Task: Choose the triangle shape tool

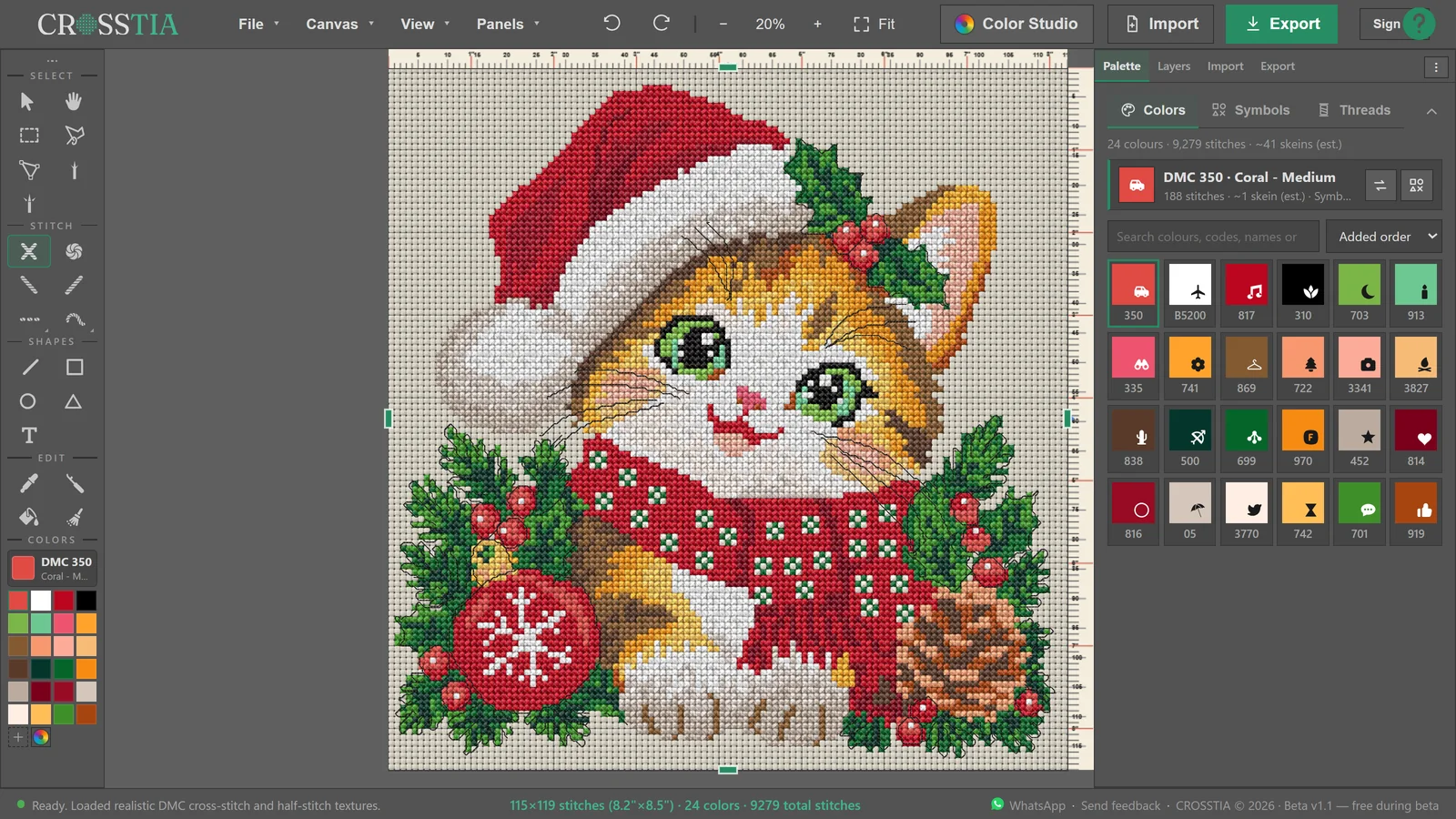Action: click(74, 401)
